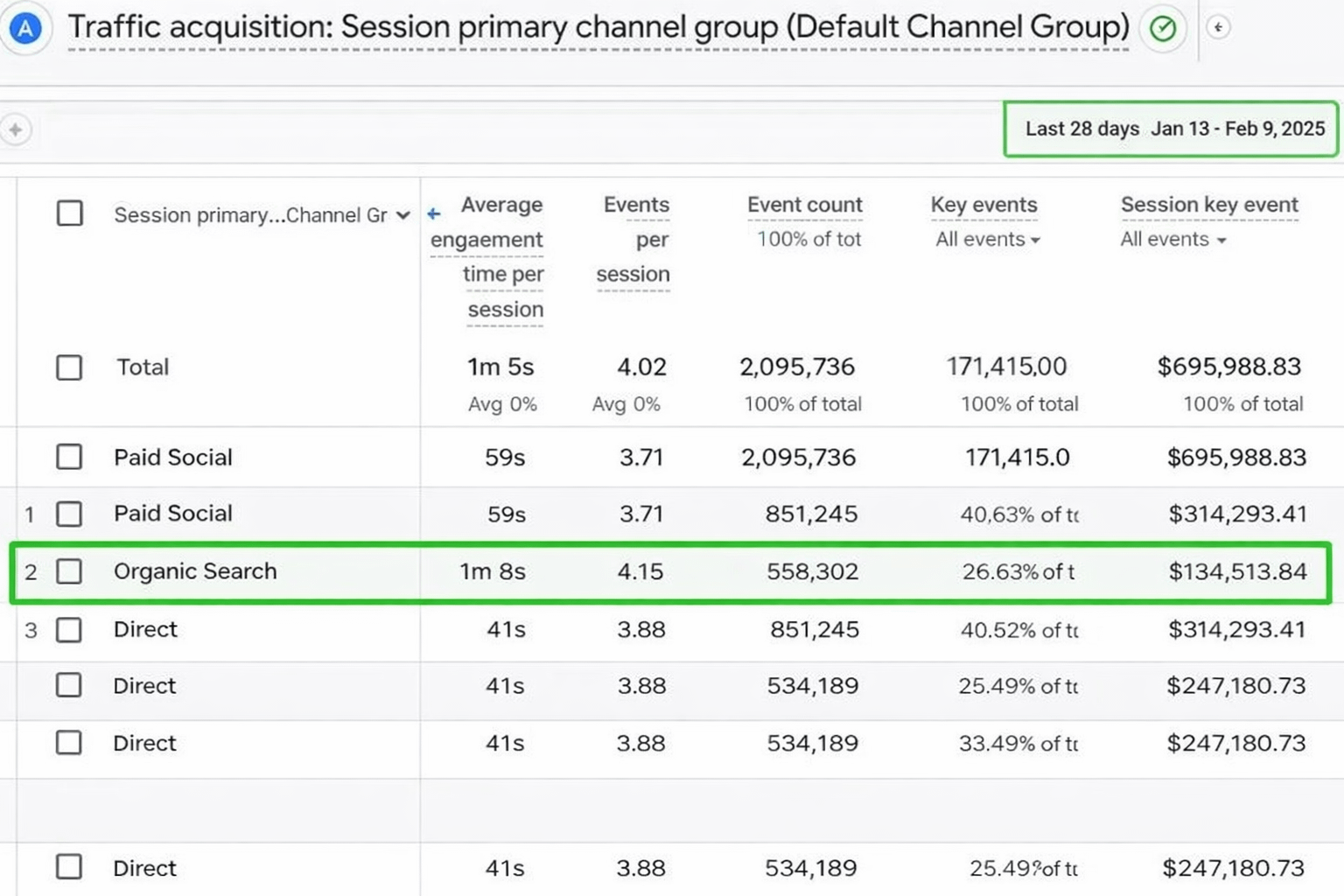Click the Organic Search channel name
Screen dimensions: 1344x896
(x=195, y=571)
